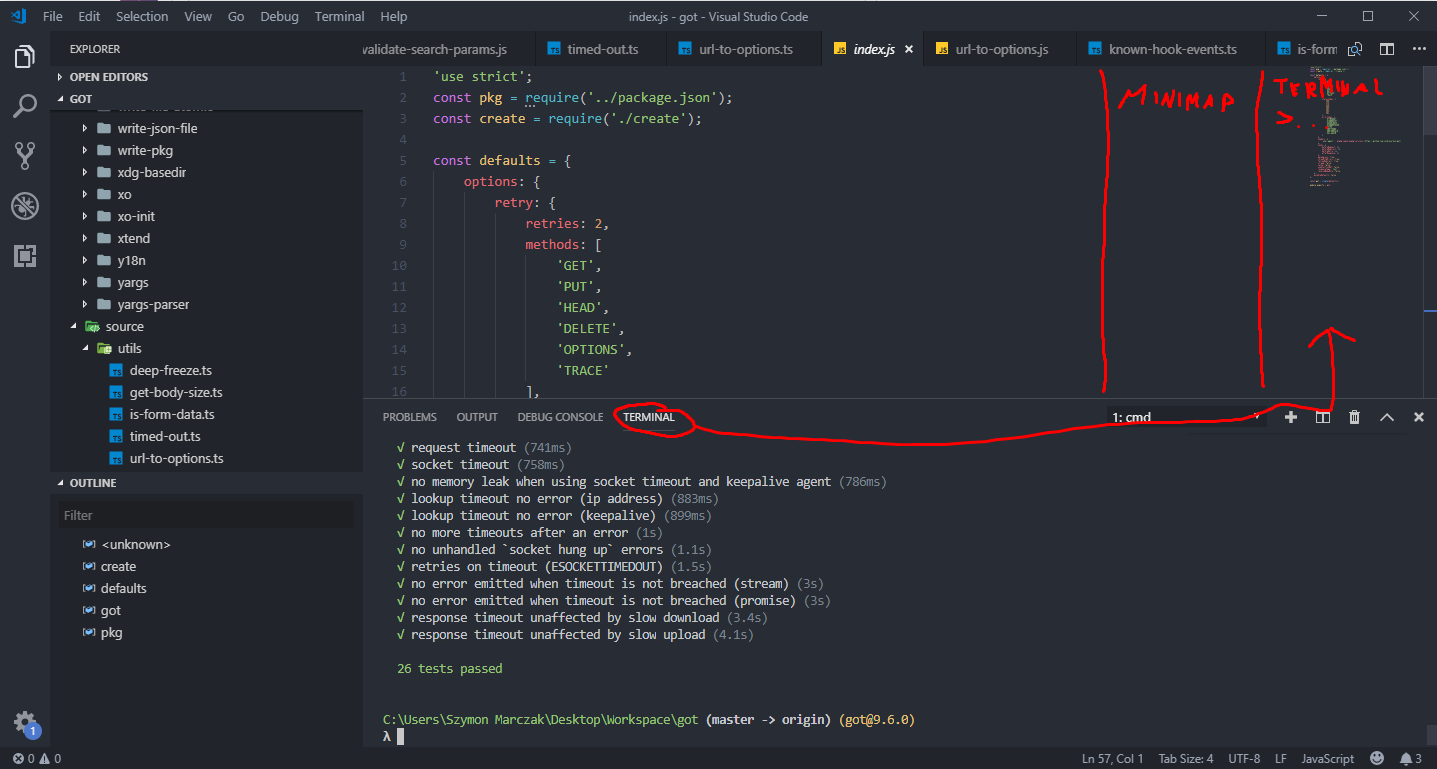This screenshot has width=1437, height=769.
Task: Change LF line ending in status bar
Action: pos(1281,758)
